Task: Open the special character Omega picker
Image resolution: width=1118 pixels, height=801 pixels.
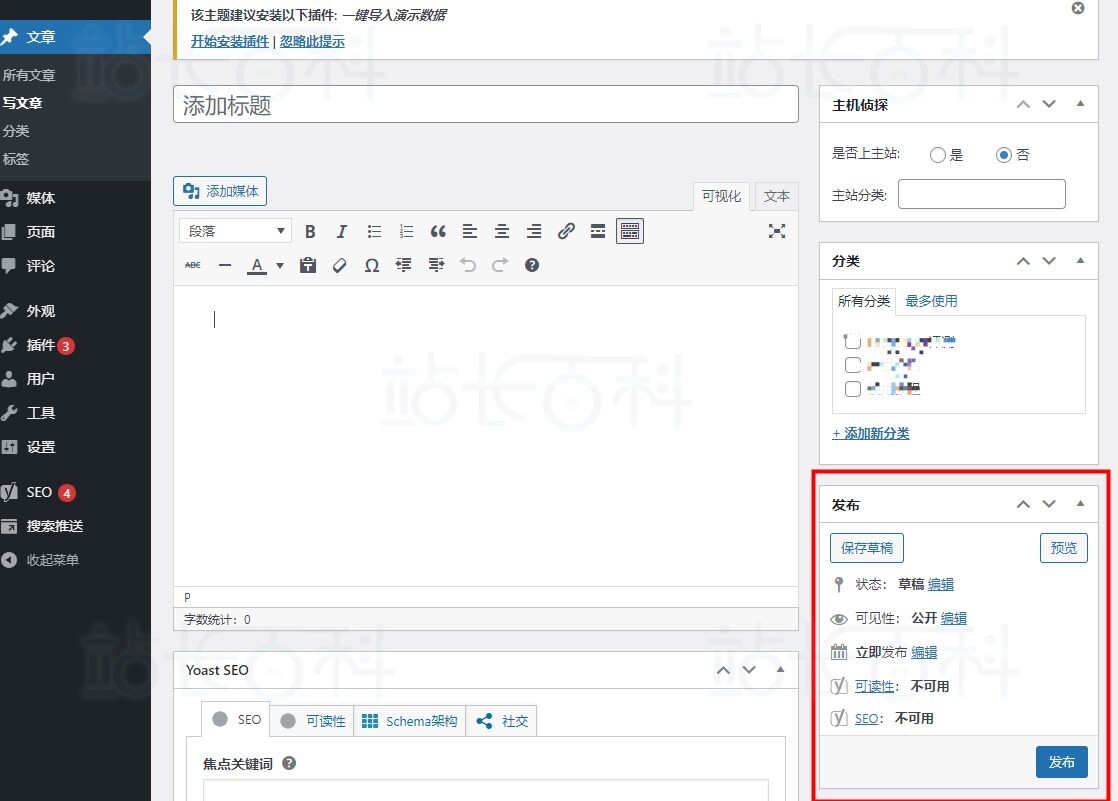Action: (371, 265)
